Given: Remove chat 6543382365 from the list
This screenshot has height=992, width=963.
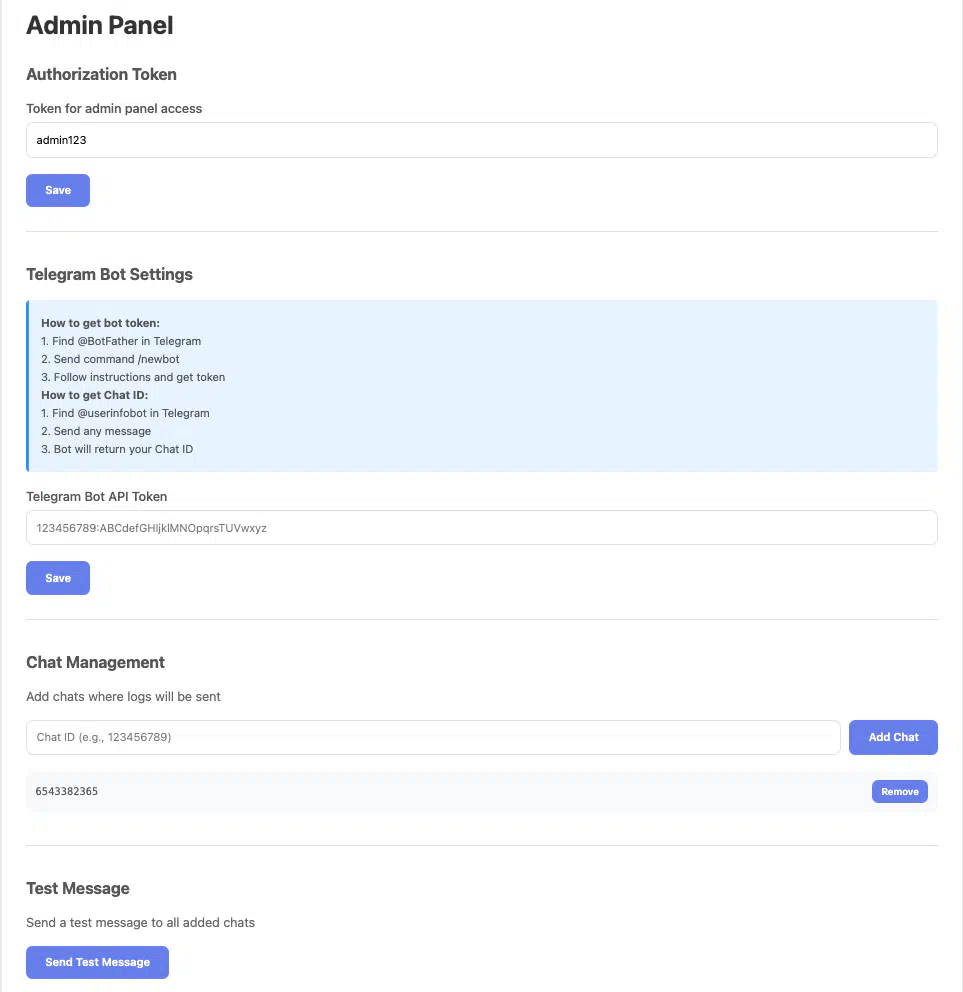Looking at the screenshot, I should pyautogui.click(x=899, y=791).
